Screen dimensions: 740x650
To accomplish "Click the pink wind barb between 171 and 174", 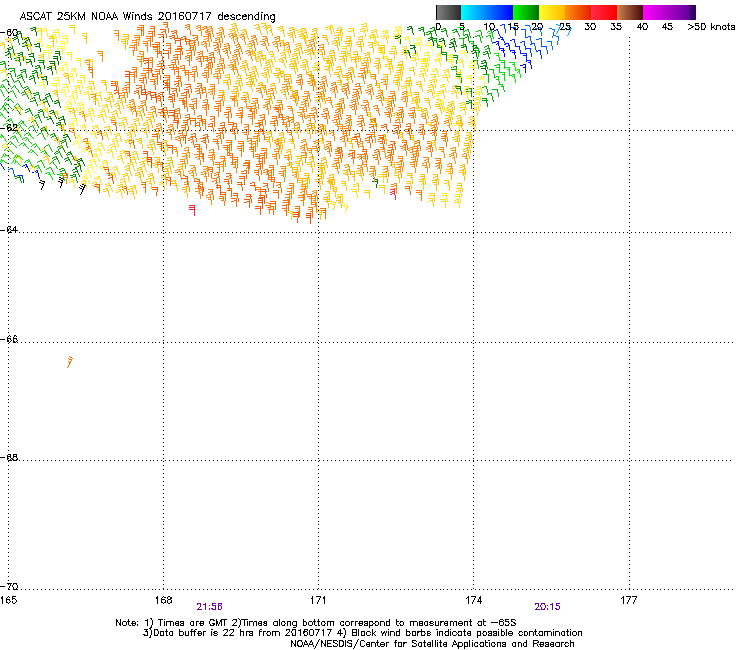I will [394, 193].
